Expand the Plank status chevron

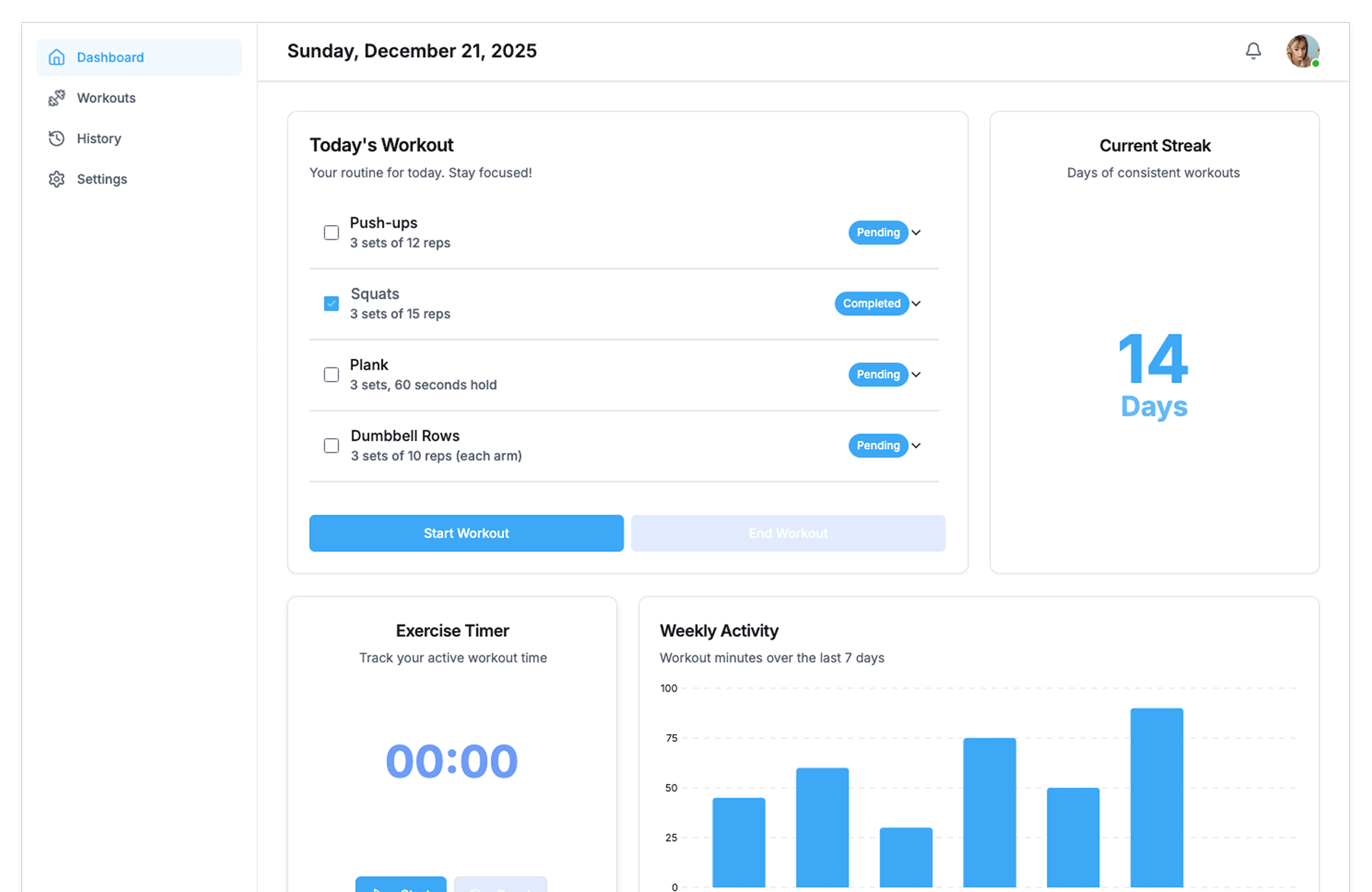pos(916,375)
